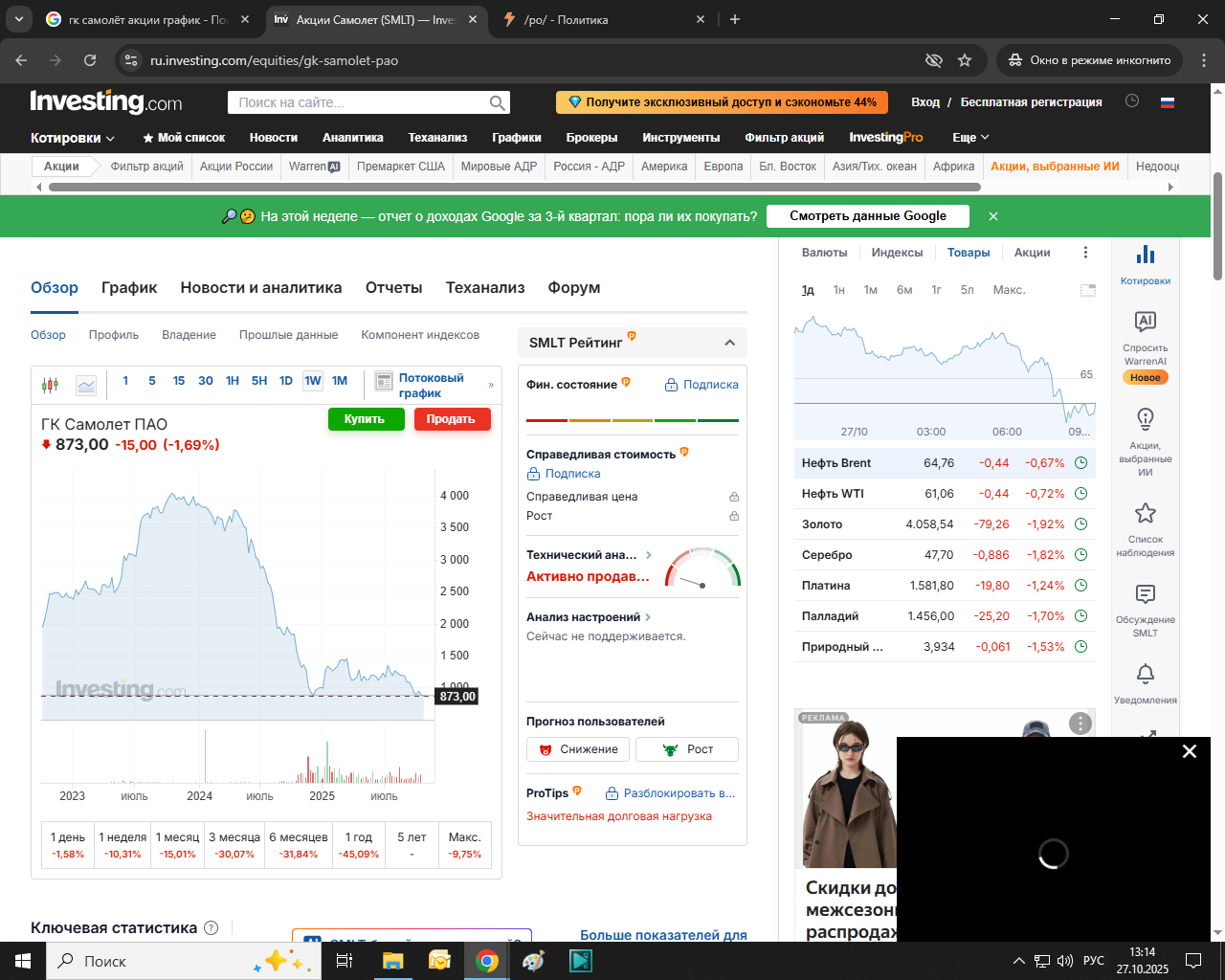
Task: Select the 5H chart interval
Action: pyautogui.click(x=259, y=381)
